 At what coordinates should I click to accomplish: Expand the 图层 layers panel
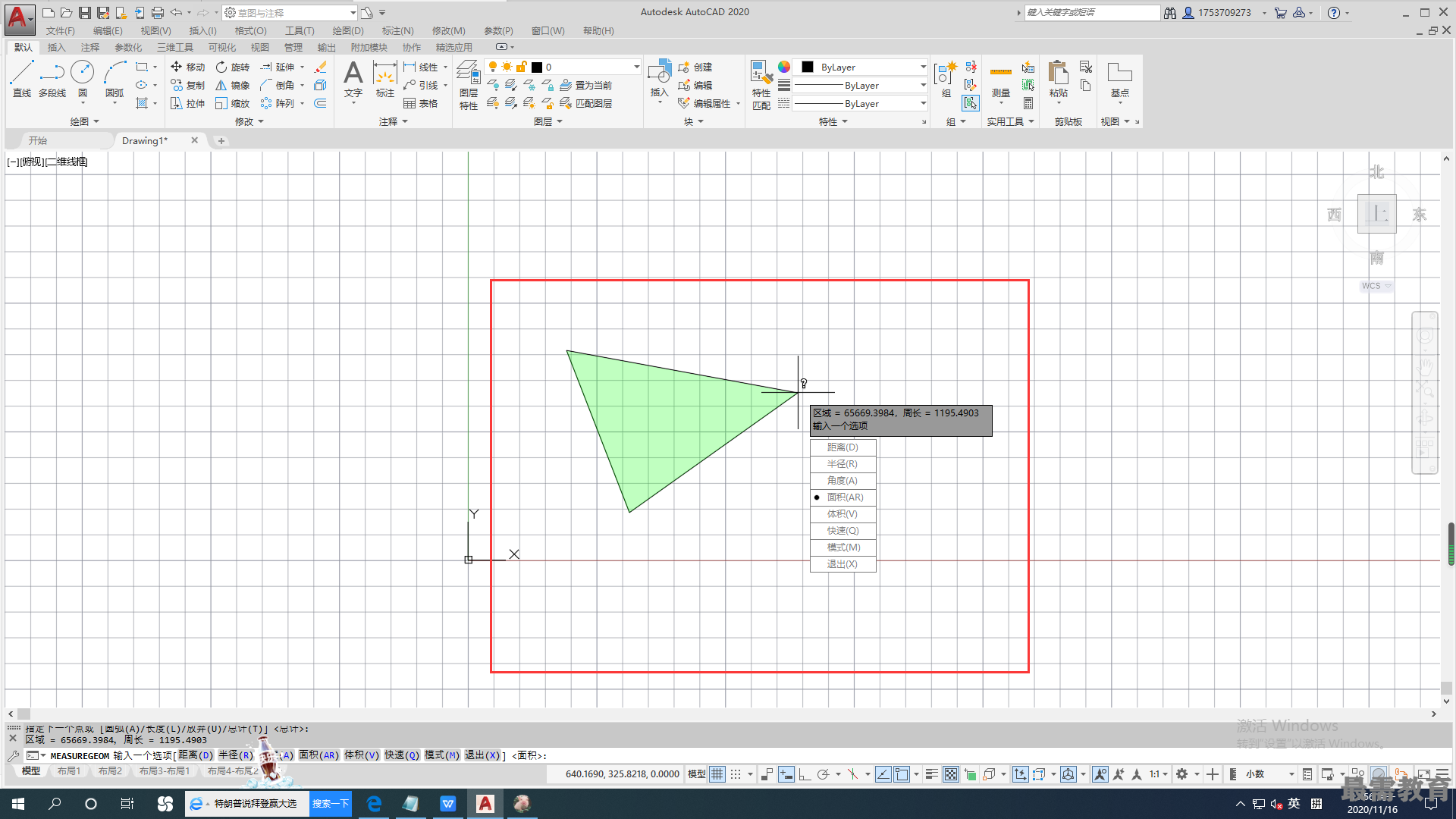point(548,121)
